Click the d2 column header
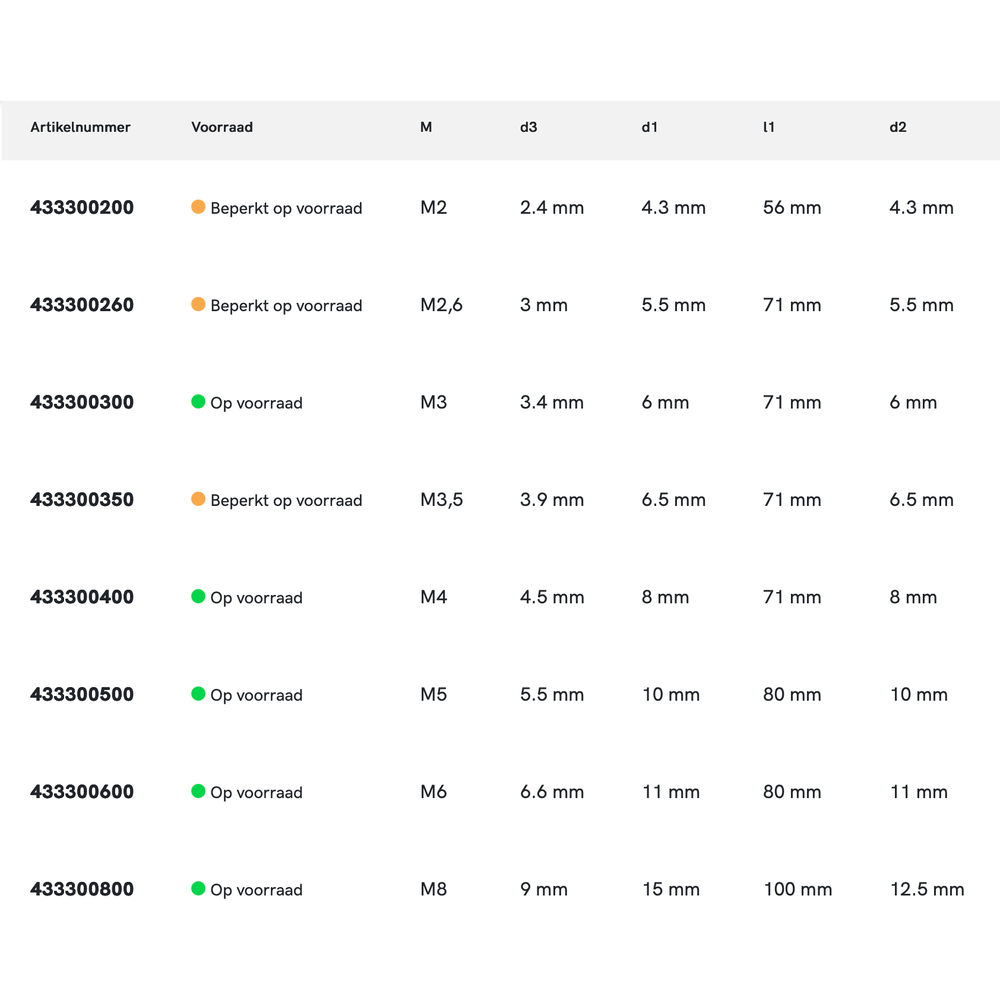Image resolution: width=1000 pixels, height=1000 pixels. (898, 128)
